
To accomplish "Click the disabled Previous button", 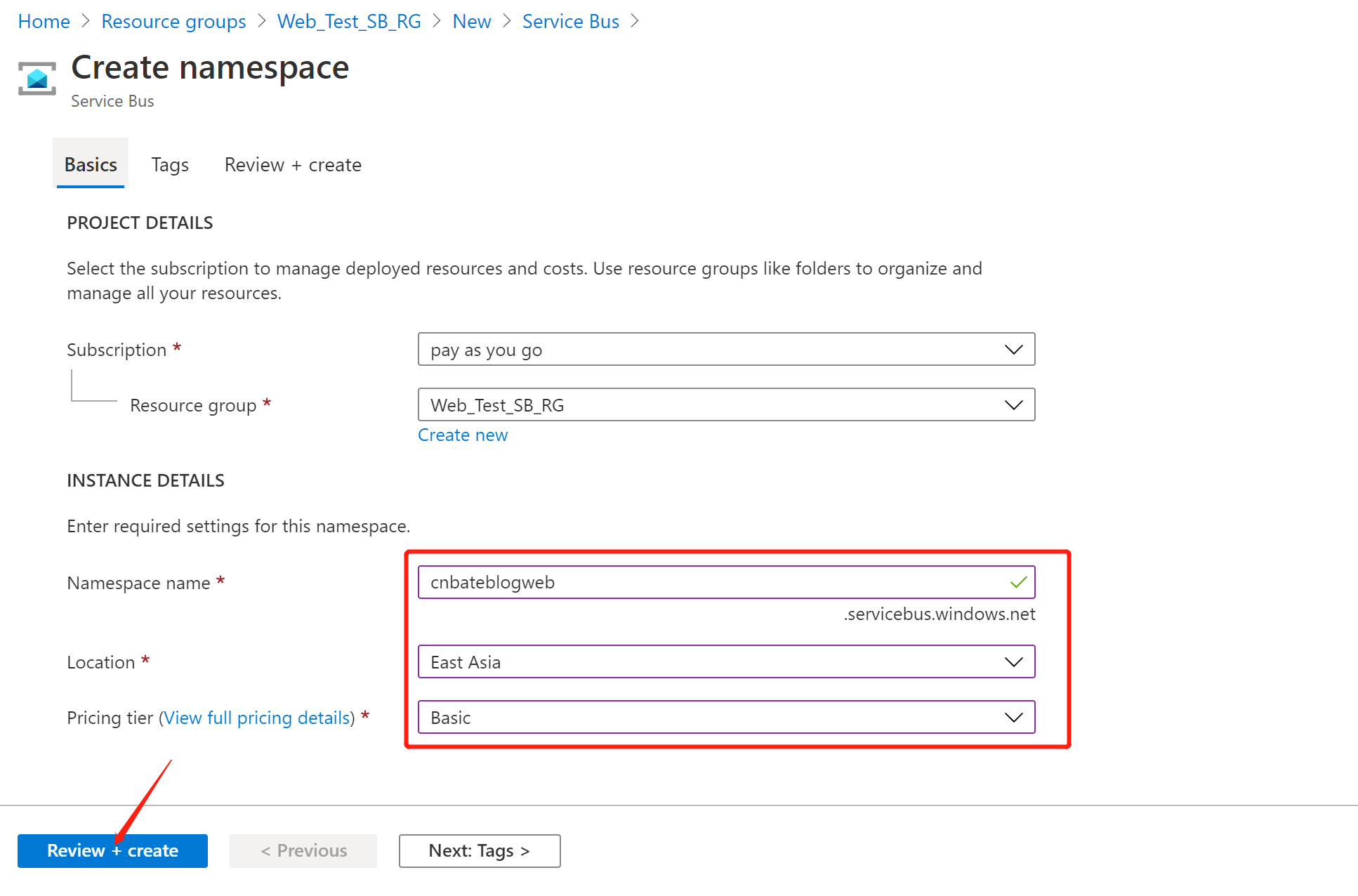I will [303, 851].
